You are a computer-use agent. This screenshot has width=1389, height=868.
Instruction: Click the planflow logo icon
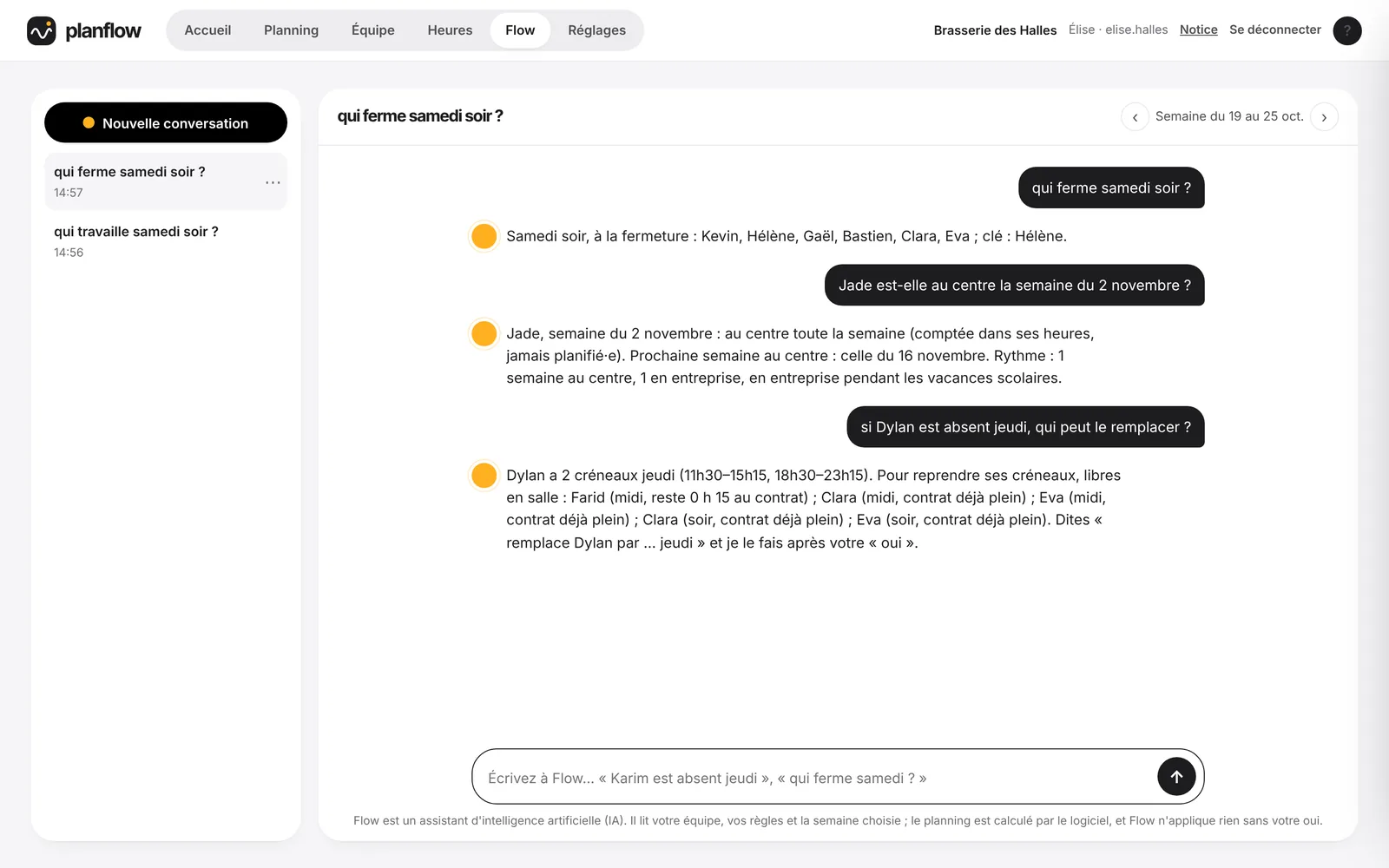click(x=41, y=30)
